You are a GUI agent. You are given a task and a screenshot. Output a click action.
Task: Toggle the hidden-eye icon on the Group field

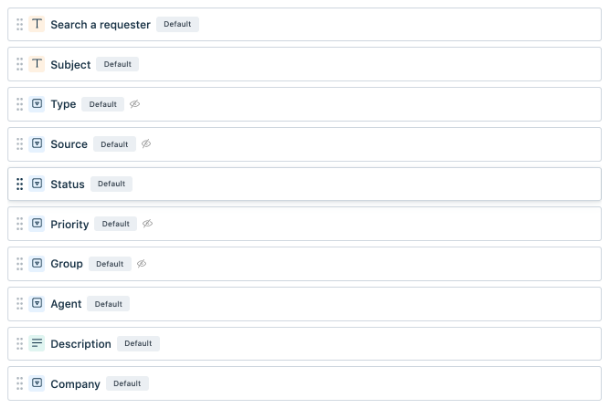point(141,264)
